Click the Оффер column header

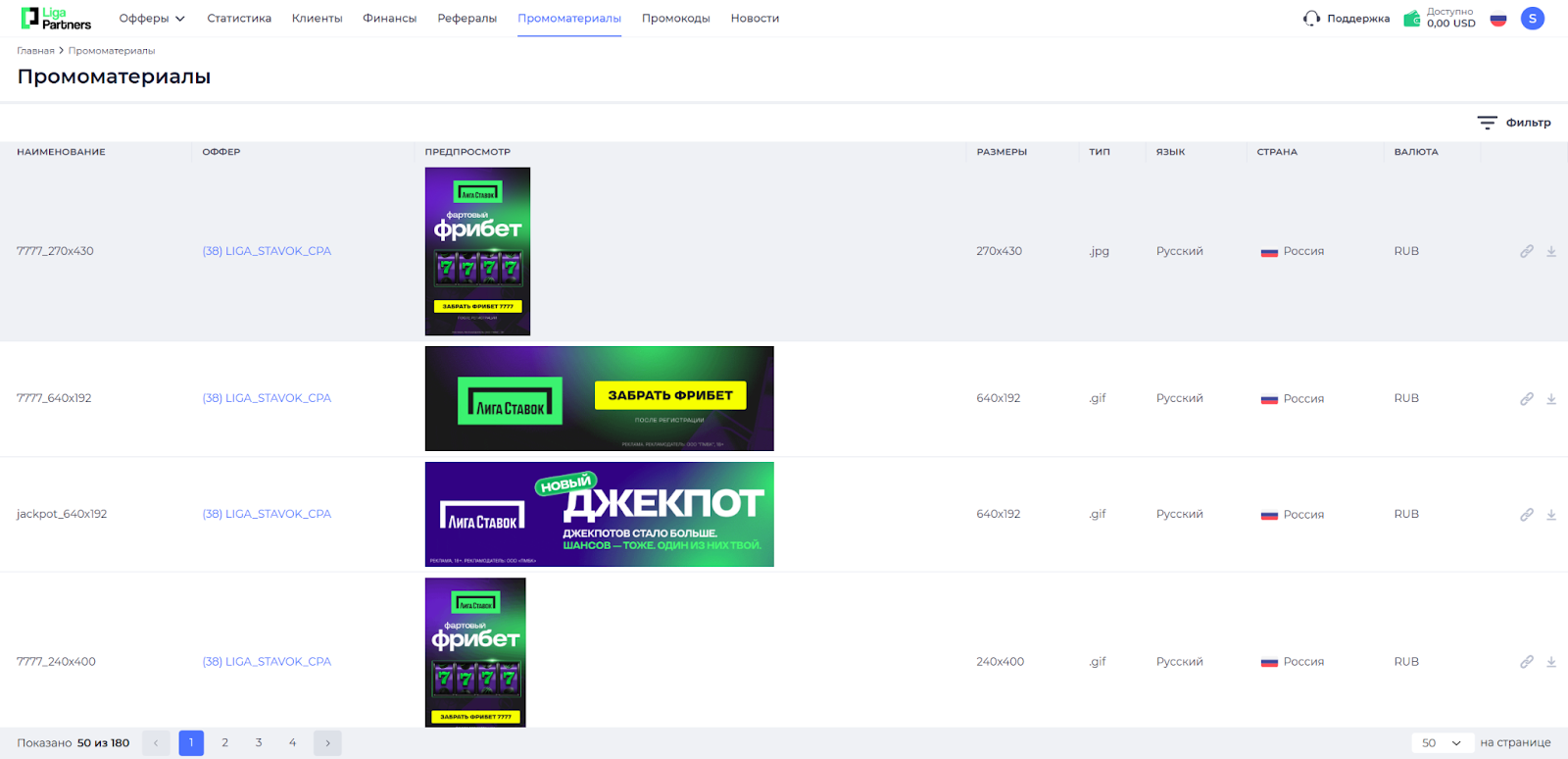(221, 152)
